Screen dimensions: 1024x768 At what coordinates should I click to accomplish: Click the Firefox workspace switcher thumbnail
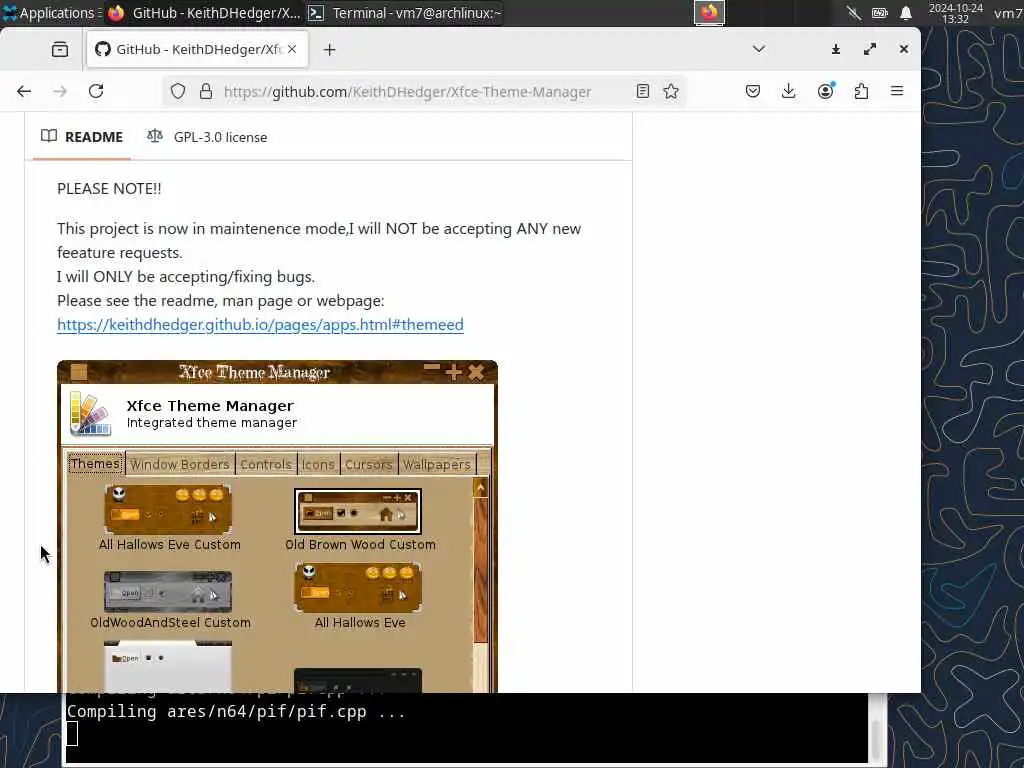709,12
